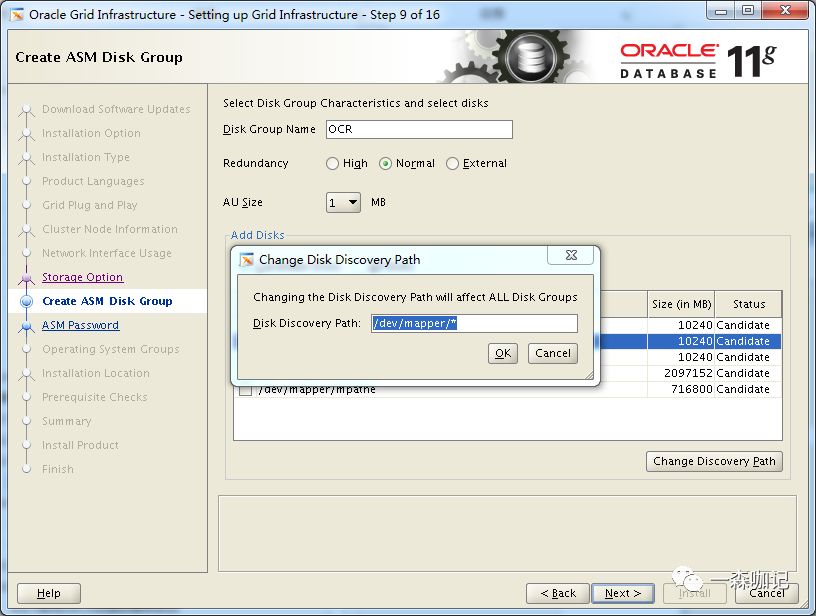Click the Product Languages step

(93, 181)
